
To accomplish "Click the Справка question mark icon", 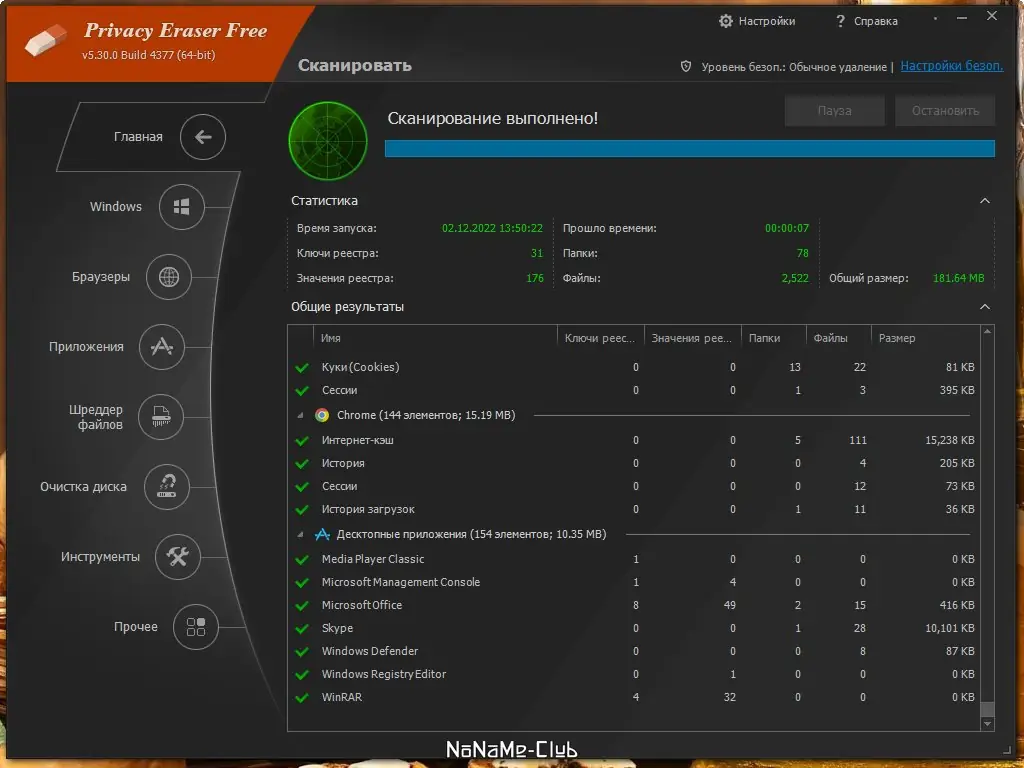I will tap(840, 21).
